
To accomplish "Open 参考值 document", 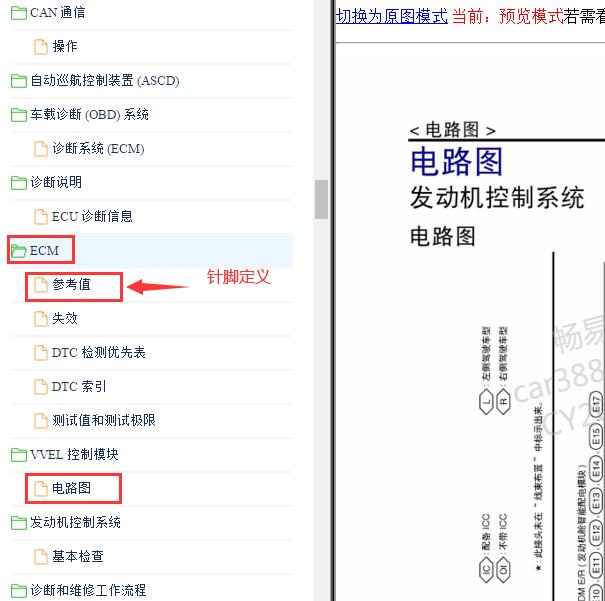I will (71, 284).
